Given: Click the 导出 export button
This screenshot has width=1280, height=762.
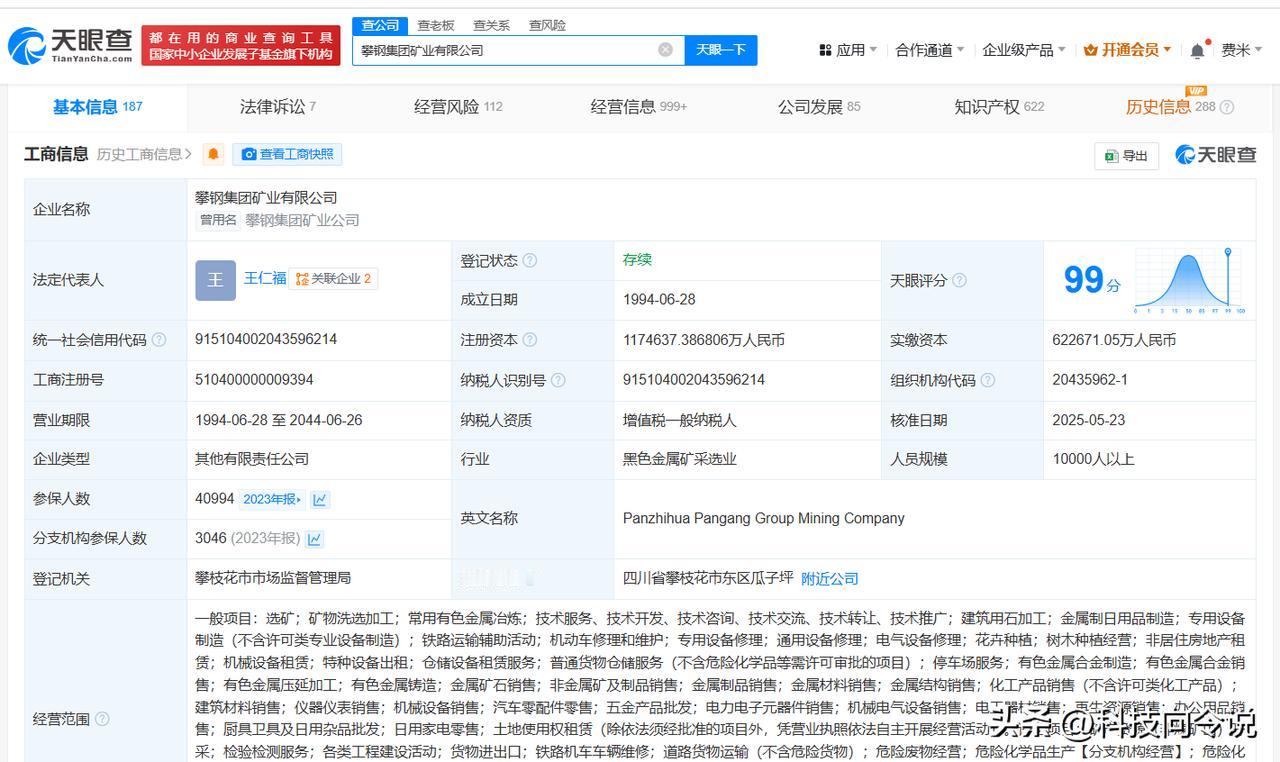Looking at the screenshot, I should [1126, 155].
